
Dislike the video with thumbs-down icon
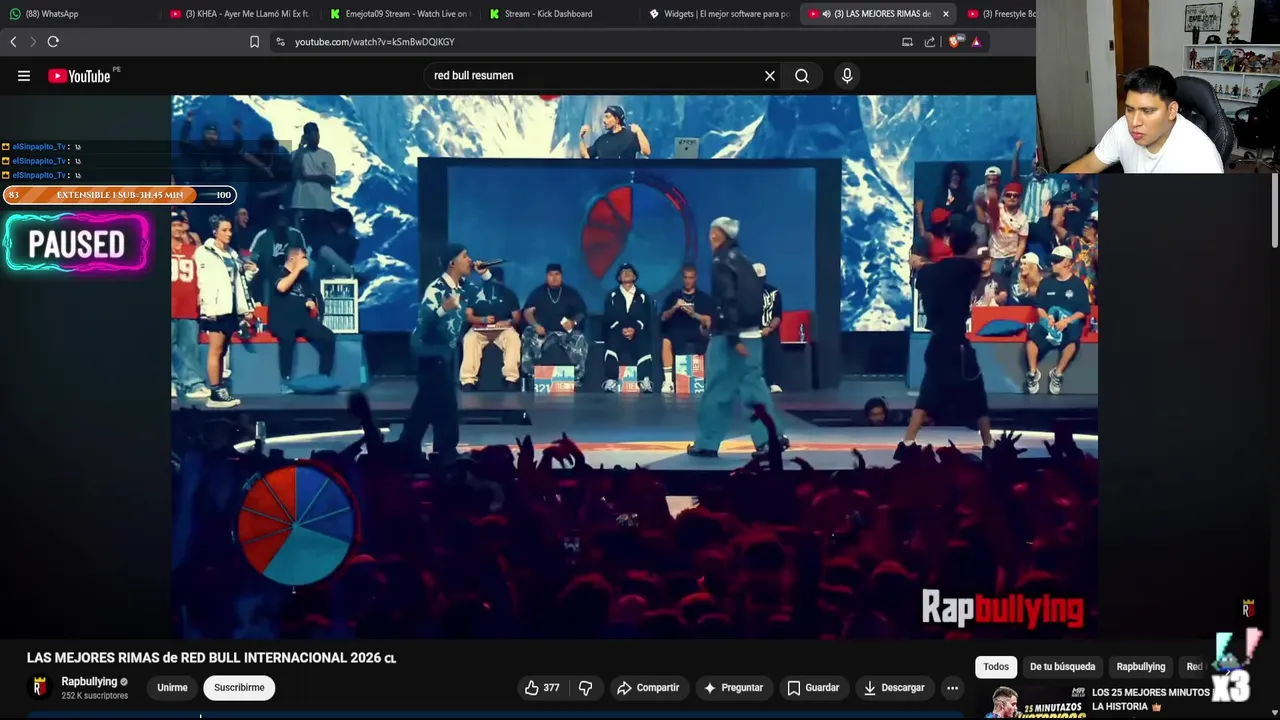pyautogui.click(x=585, y=688)
